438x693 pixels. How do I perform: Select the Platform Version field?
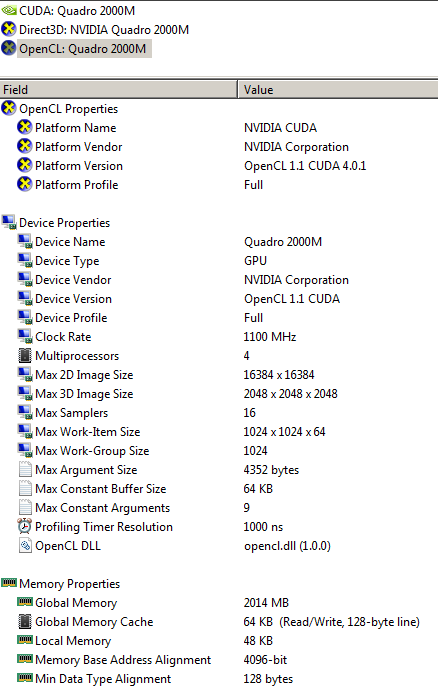click(79, 166)
